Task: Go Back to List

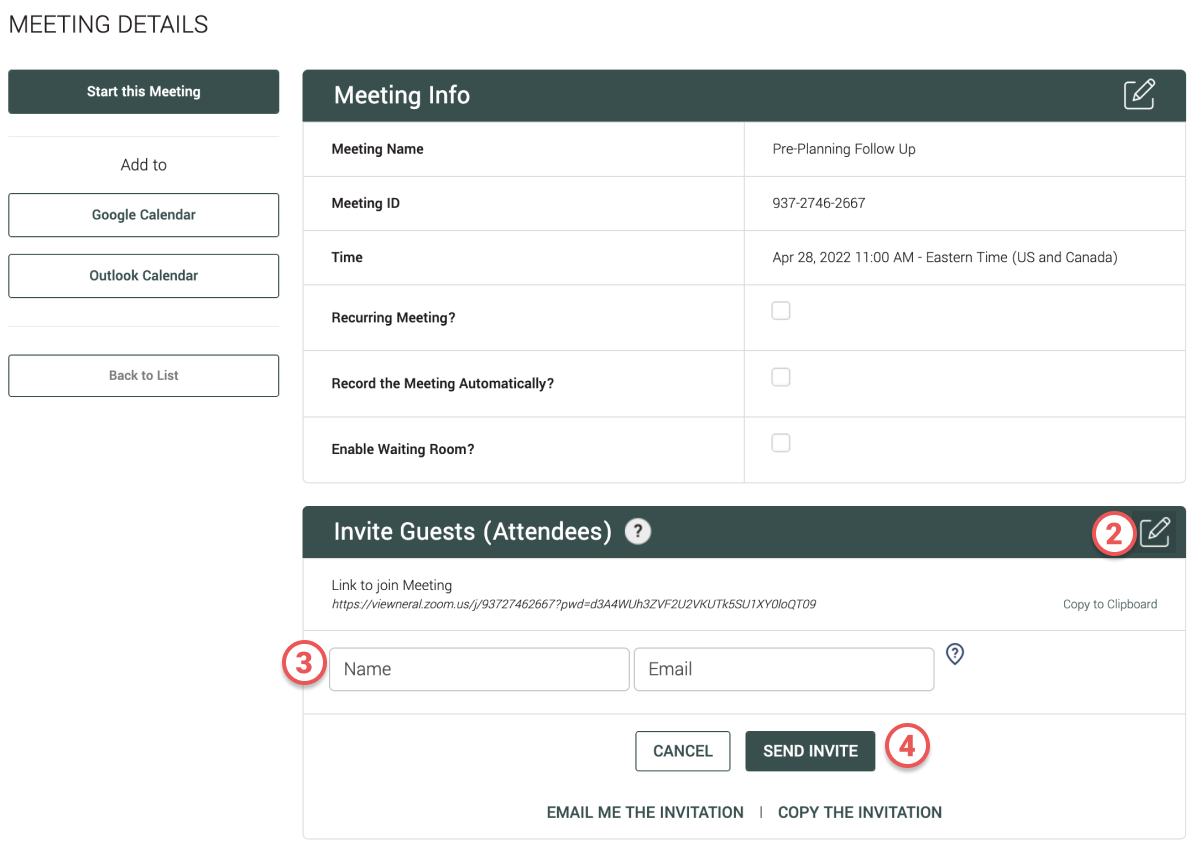Action: 144,376
